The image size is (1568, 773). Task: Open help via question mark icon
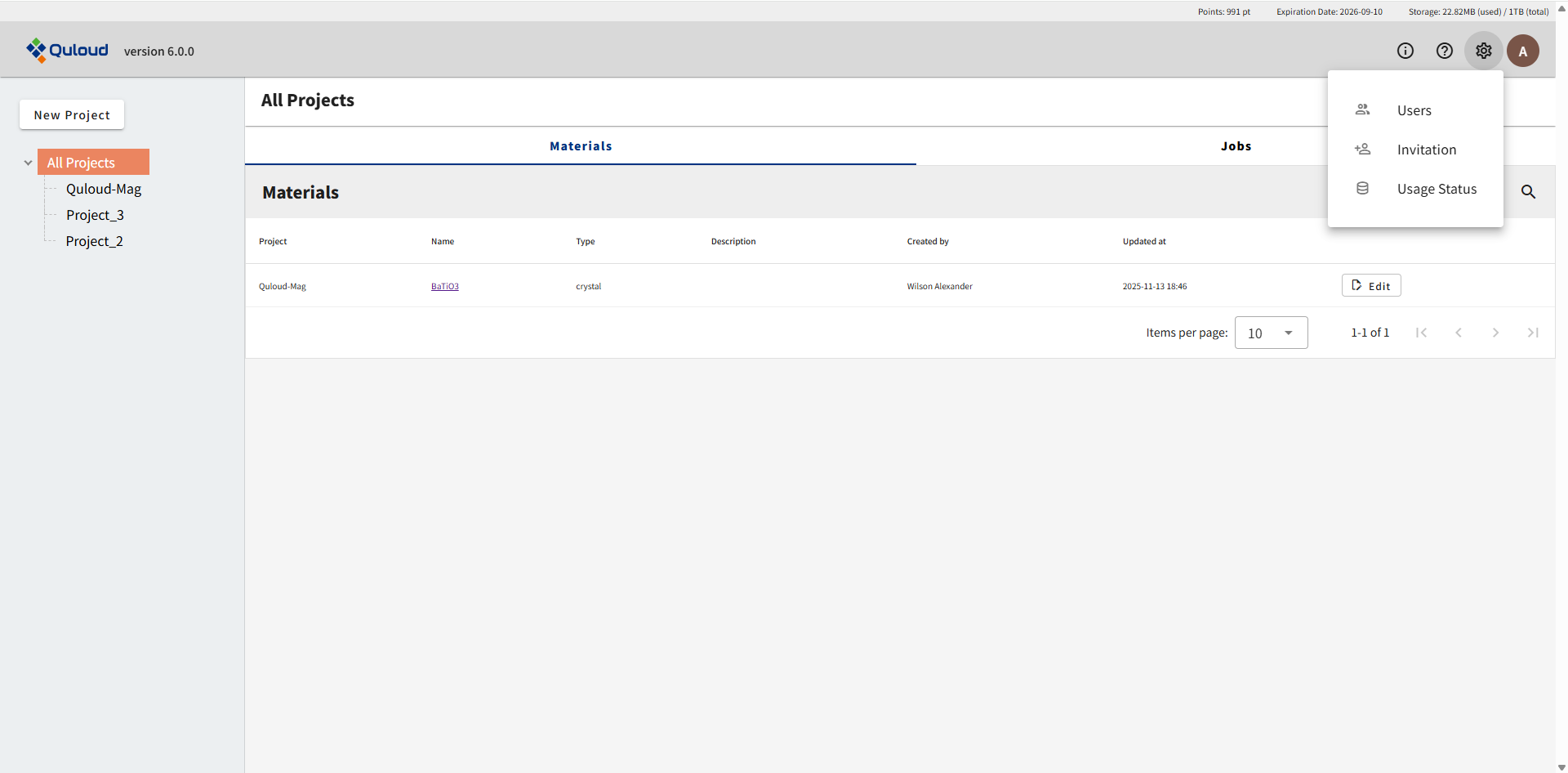tap(1444, 51)
